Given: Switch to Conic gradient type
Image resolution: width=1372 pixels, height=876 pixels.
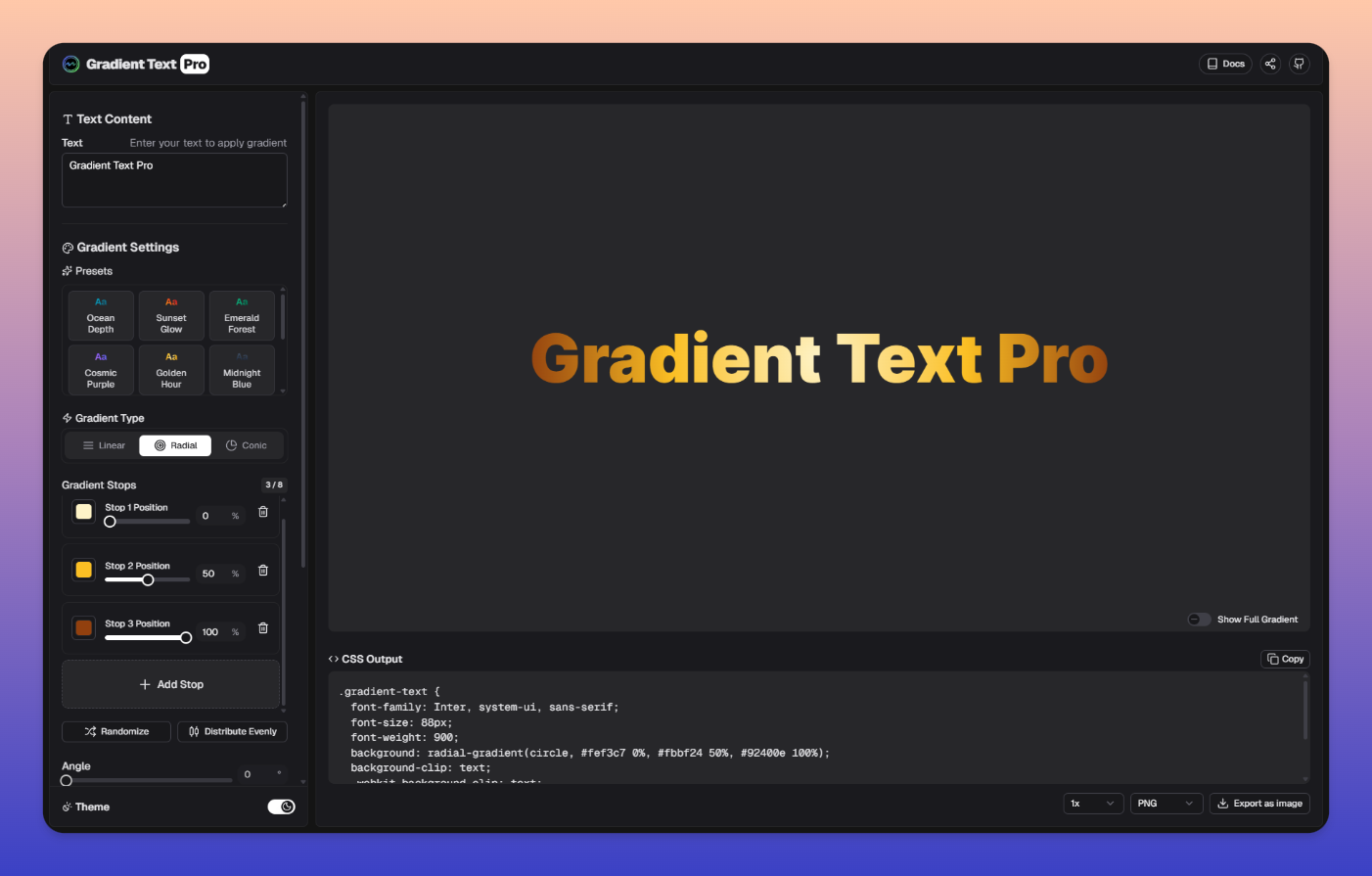Looking at the screenshot, I should click(x=247, y=445).
